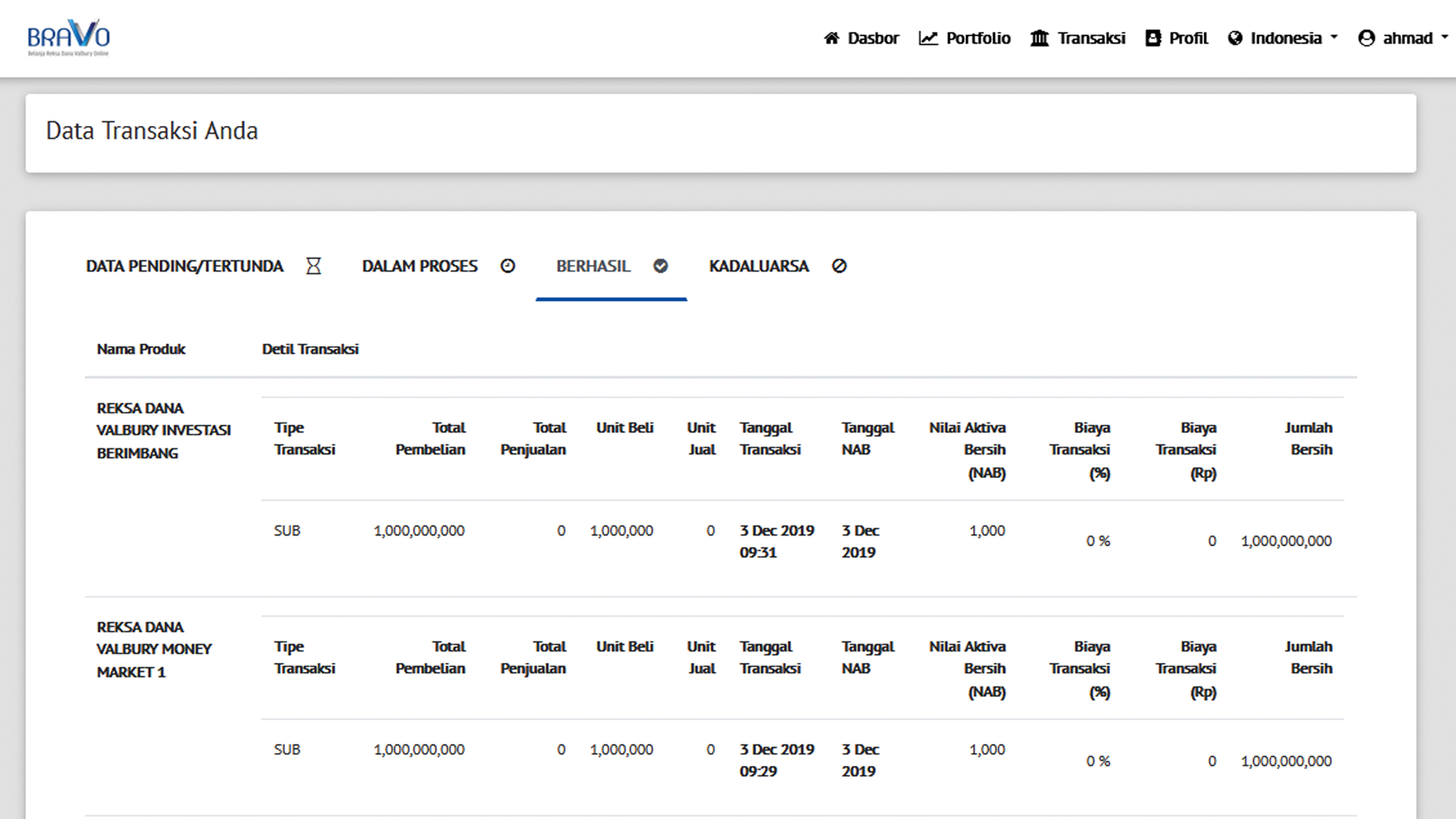Open the Kadaluarsa tab
The height and width of the screenshot is (819, 1456).
(758, 266)
